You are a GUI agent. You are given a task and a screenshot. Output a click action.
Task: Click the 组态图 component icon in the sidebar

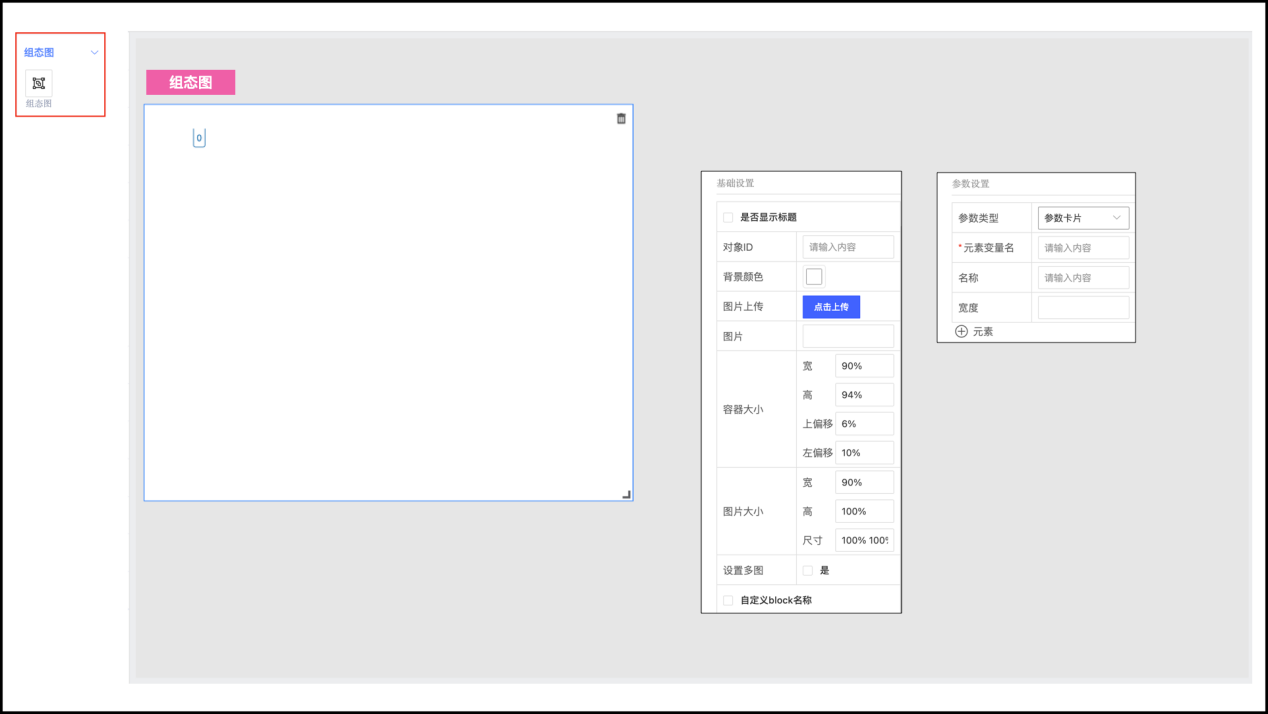tap(39, 84)
